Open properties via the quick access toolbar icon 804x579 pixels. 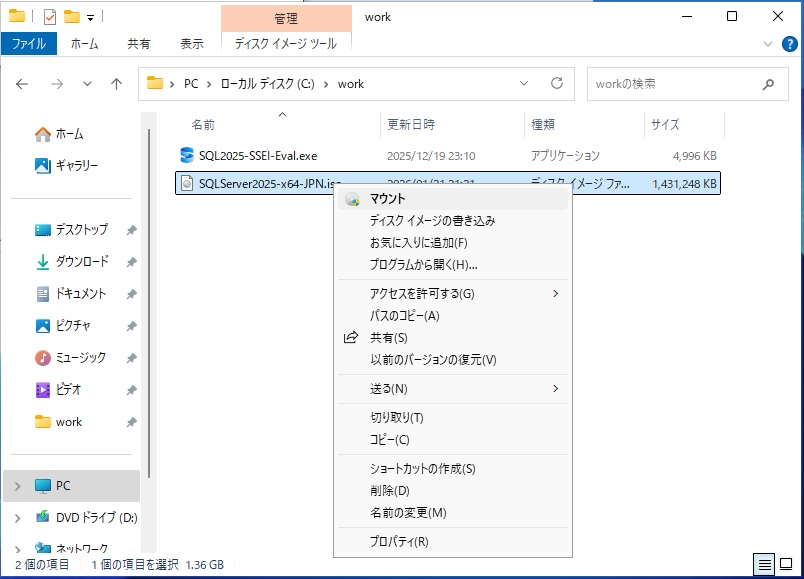click(x=49, y=16)
